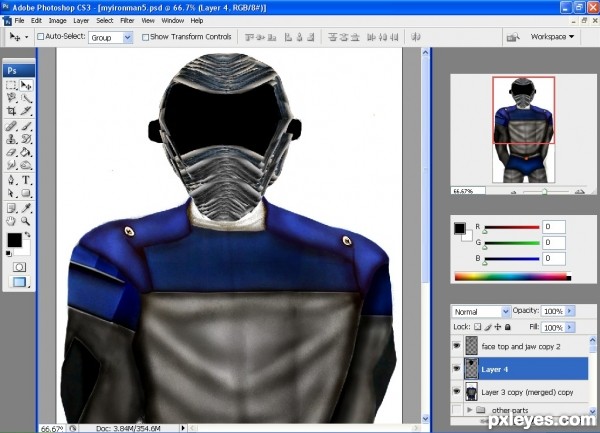Open the Auto-Select Group dropdown
Viewport: 600px width, 433px height.
click(x=128, y=37)
